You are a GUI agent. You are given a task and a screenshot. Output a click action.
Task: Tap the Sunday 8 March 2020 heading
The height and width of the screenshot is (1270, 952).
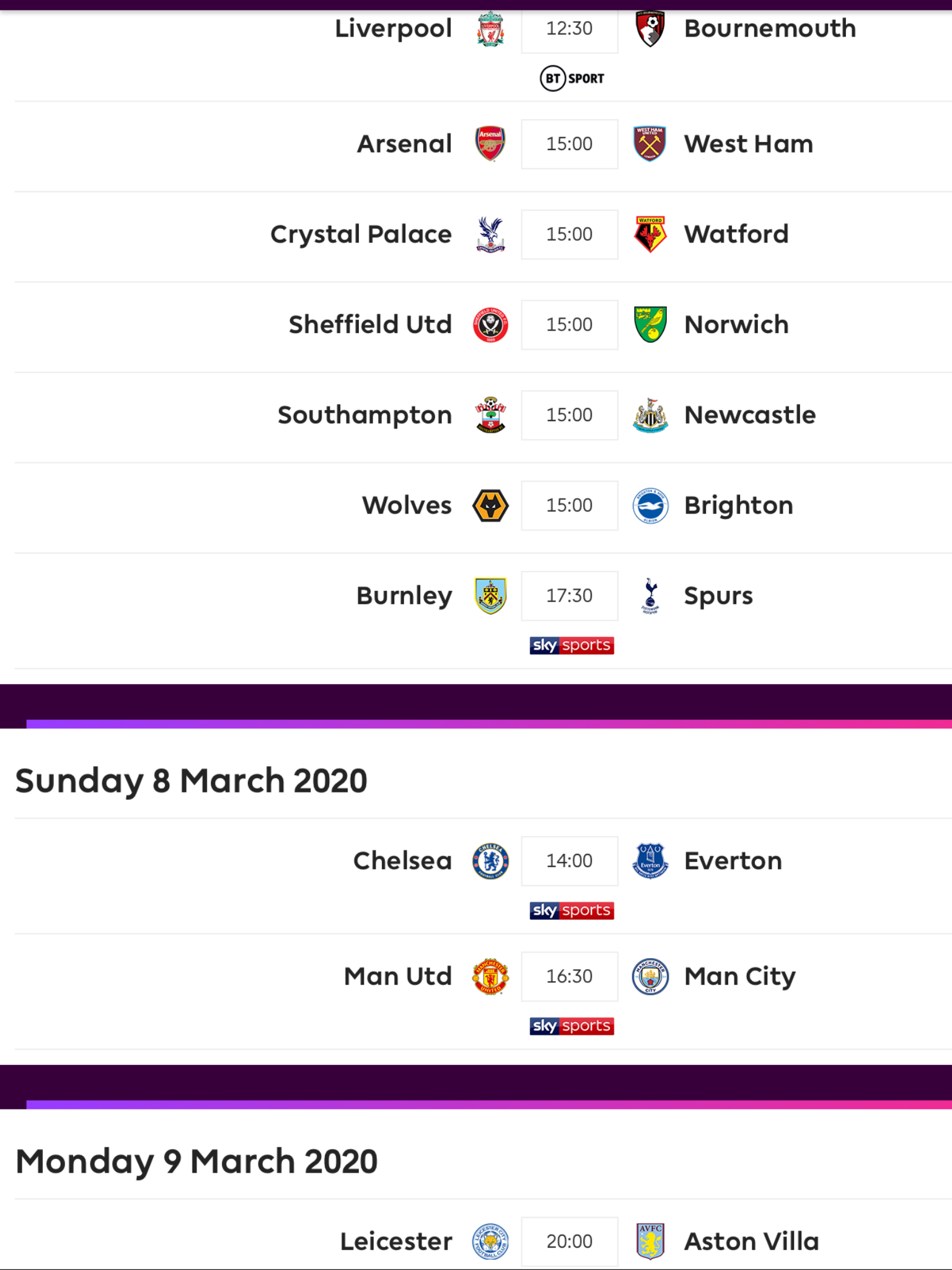(192, 781)
